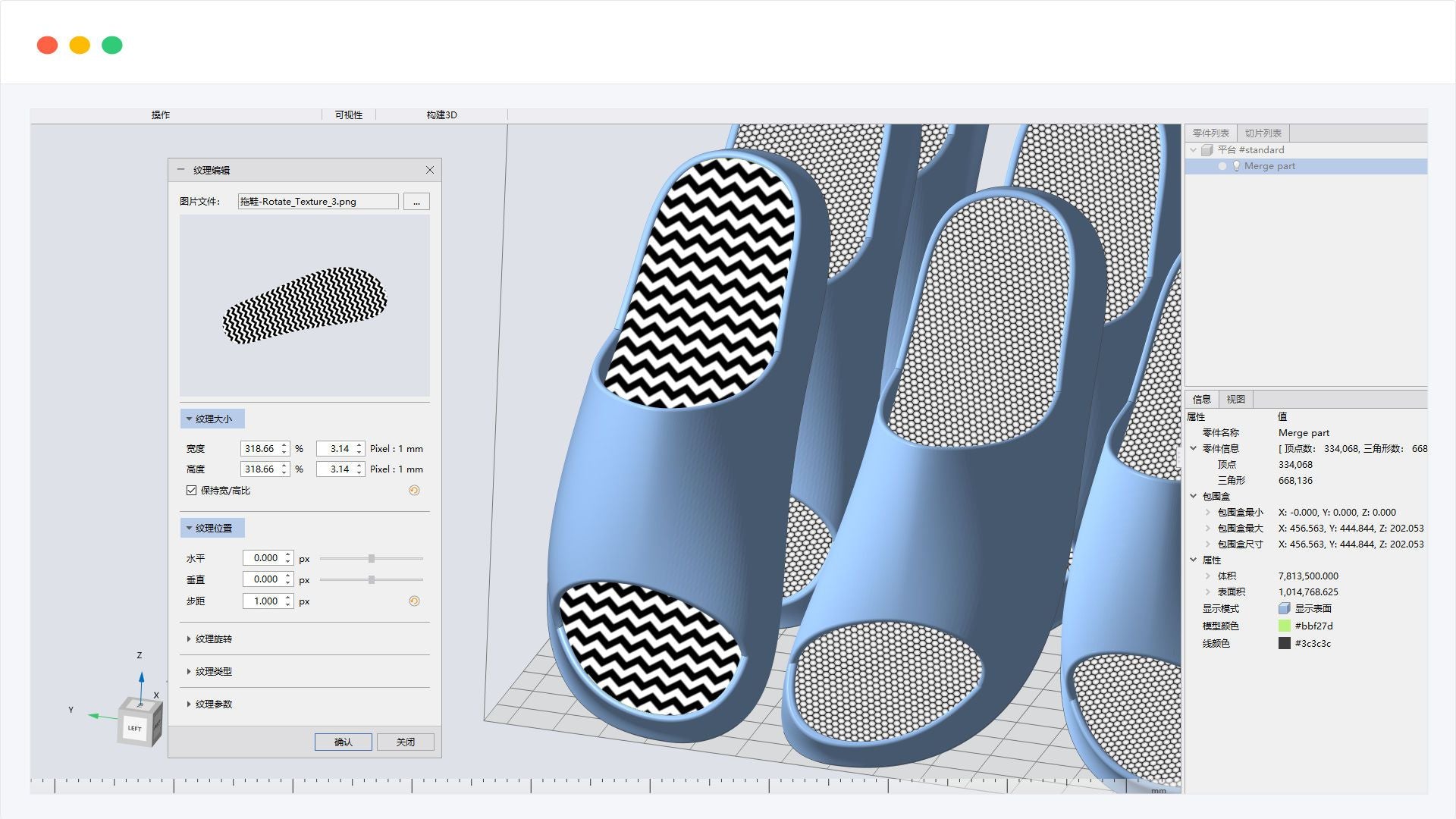Close the texture editing dialog with X
This screenshot has height=819, width=1456.
[x=430, y=170]
